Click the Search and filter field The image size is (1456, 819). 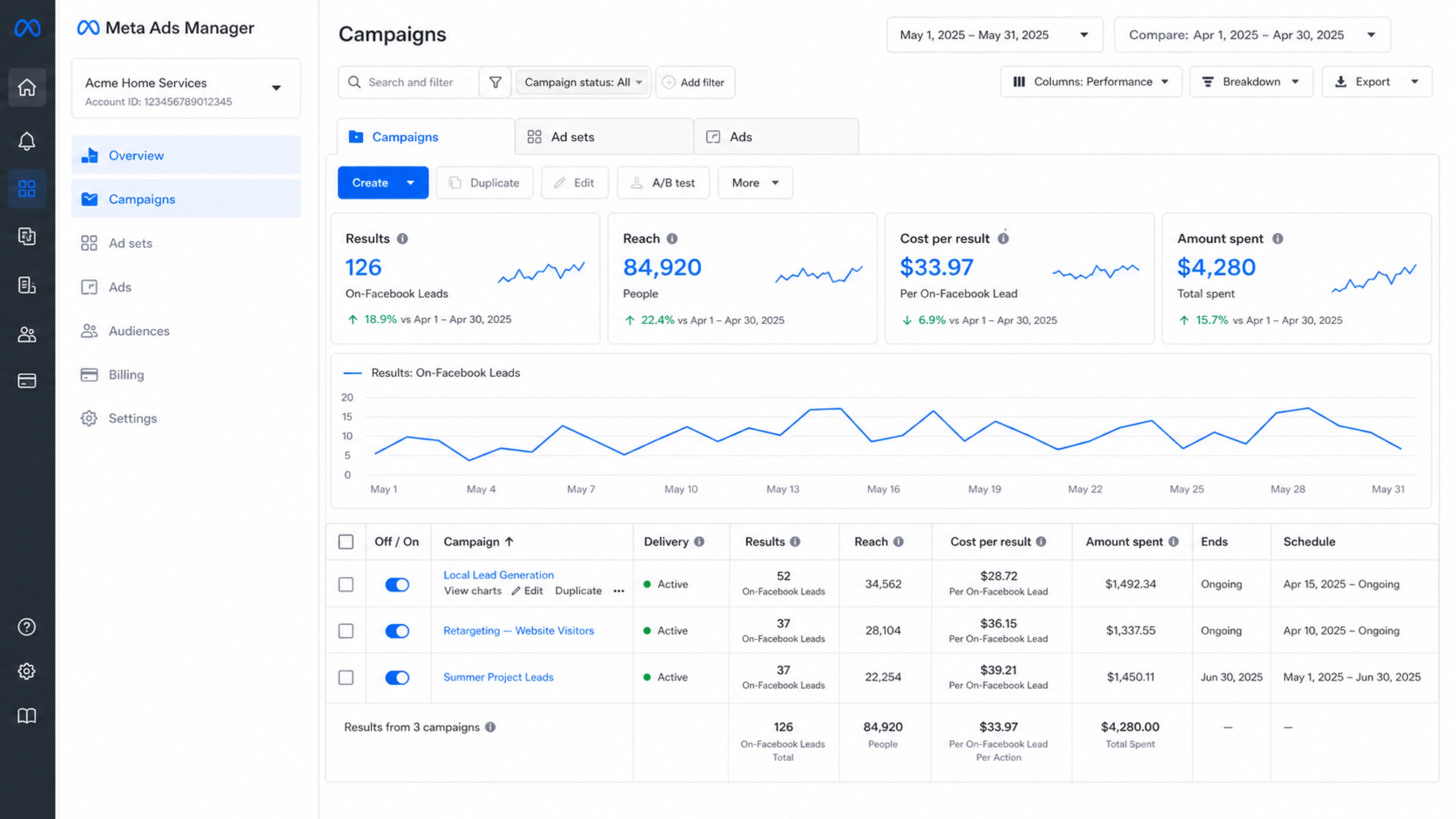click(x=409, y=83)
